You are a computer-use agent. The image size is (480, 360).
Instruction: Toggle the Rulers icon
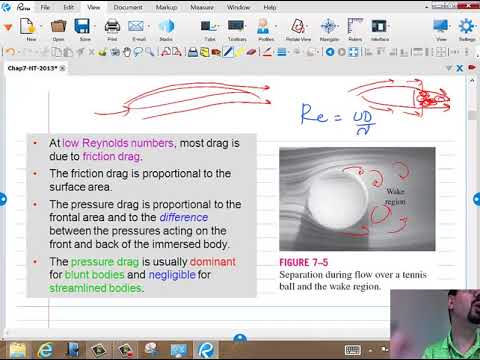355,26
